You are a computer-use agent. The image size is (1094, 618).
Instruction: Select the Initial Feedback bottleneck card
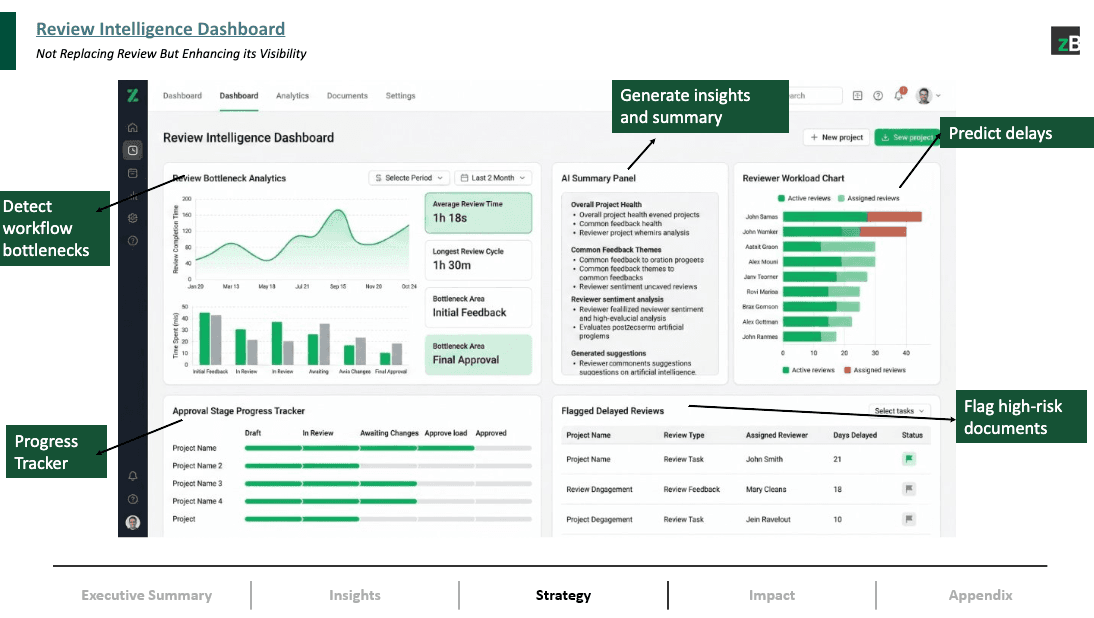478,307
